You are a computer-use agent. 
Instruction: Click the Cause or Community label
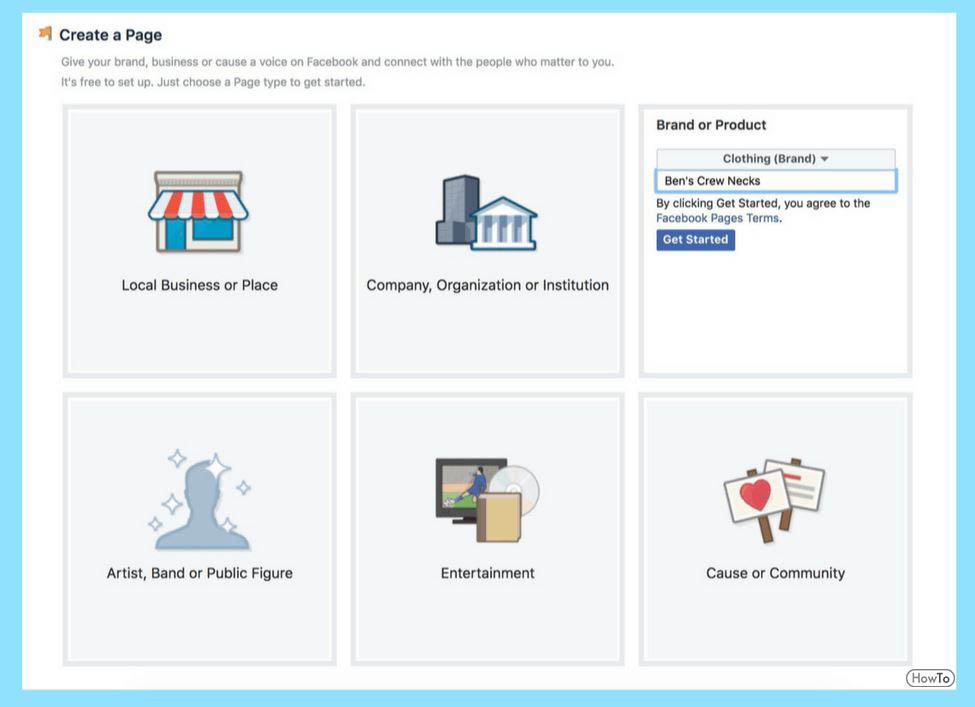775,573
